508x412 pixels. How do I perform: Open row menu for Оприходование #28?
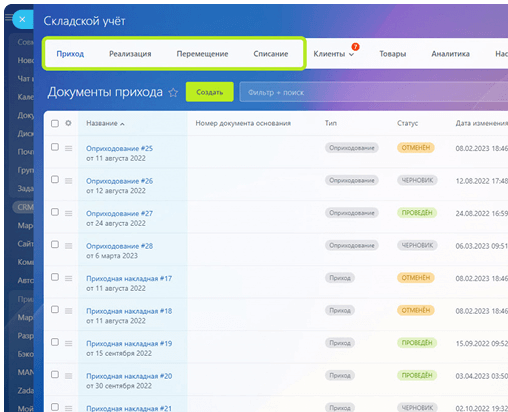(x=68, y=246)
